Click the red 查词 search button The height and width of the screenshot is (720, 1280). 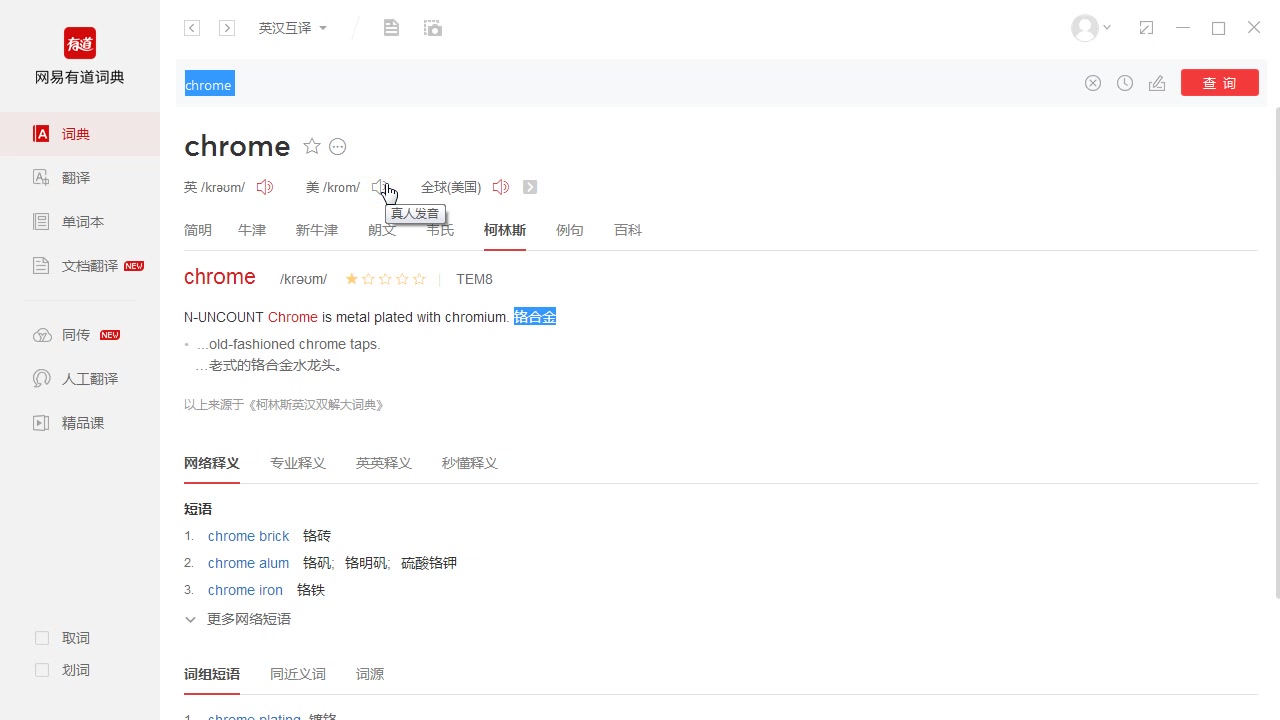1219,83
